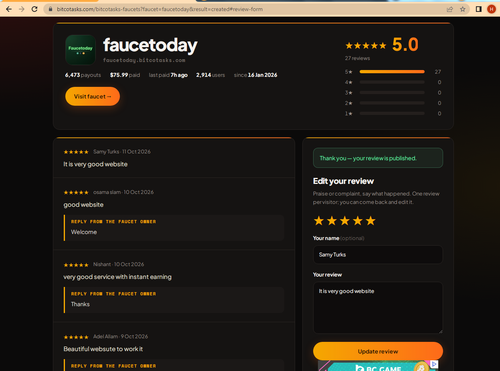Click the 'Thank you — your review is published' notice
This screenshot has height=371, width=500.
378,158
